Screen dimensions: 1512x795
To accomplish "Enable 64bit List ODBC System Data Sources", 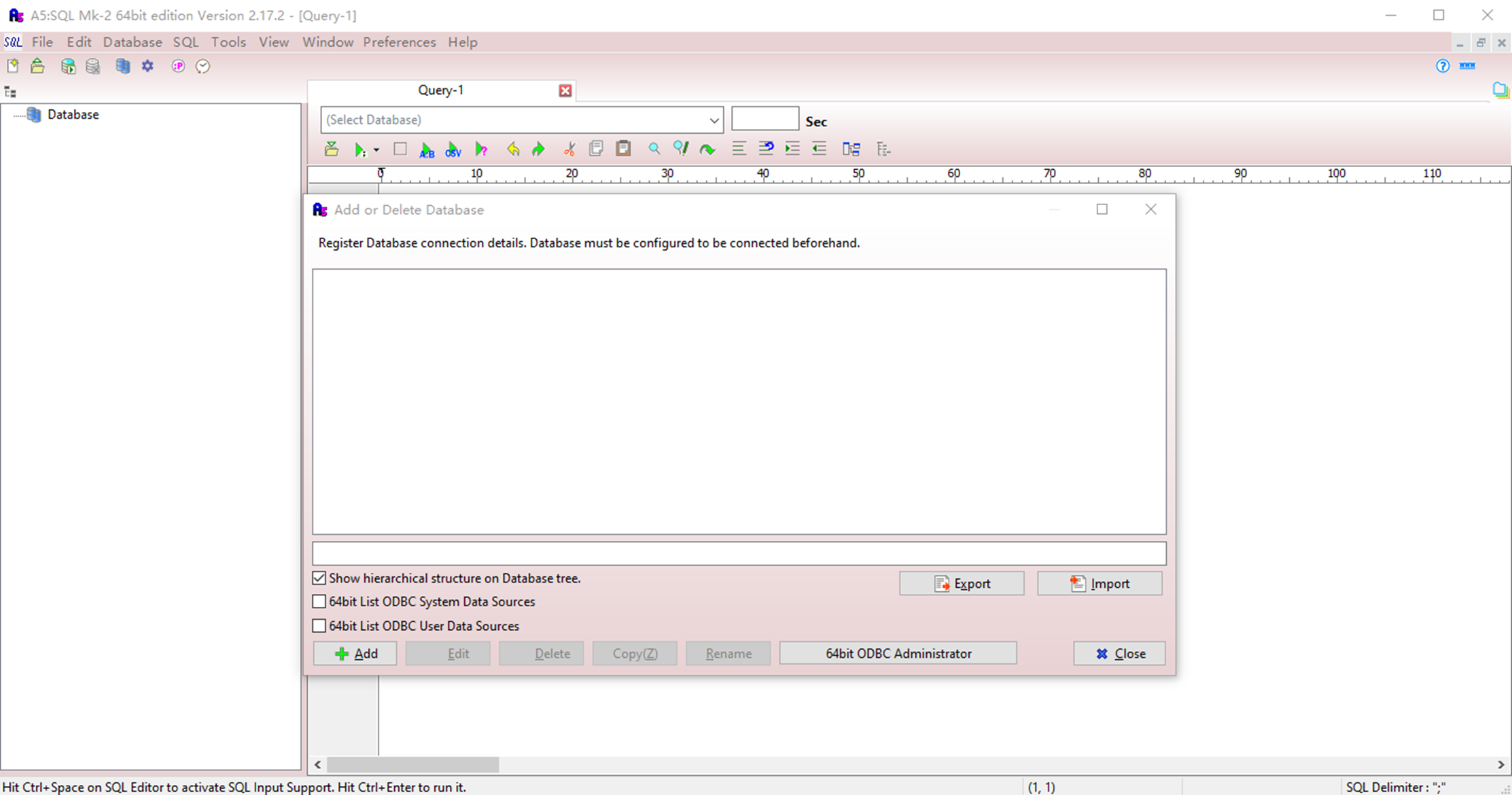I will (319, 602).
